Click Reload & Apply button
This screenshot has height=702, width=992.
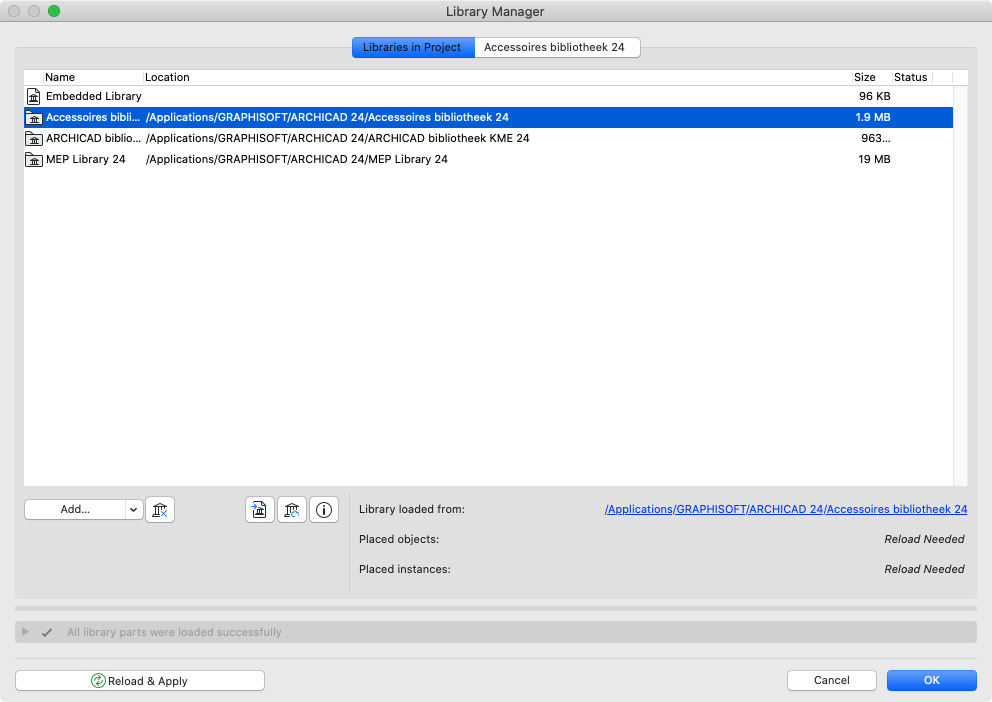140,680
